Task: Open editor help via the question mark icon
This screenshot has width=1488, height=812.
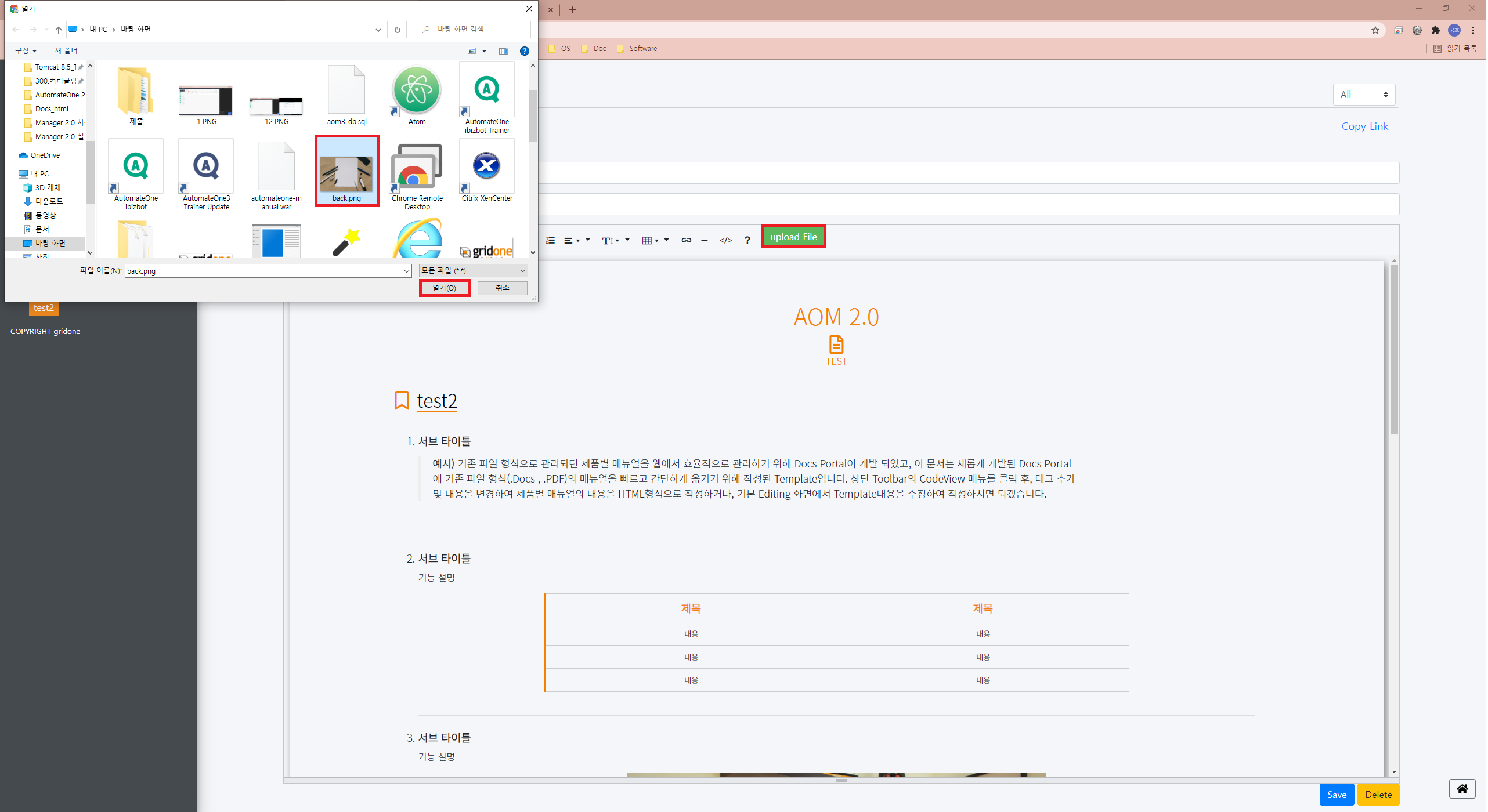Action: (747, 240)
